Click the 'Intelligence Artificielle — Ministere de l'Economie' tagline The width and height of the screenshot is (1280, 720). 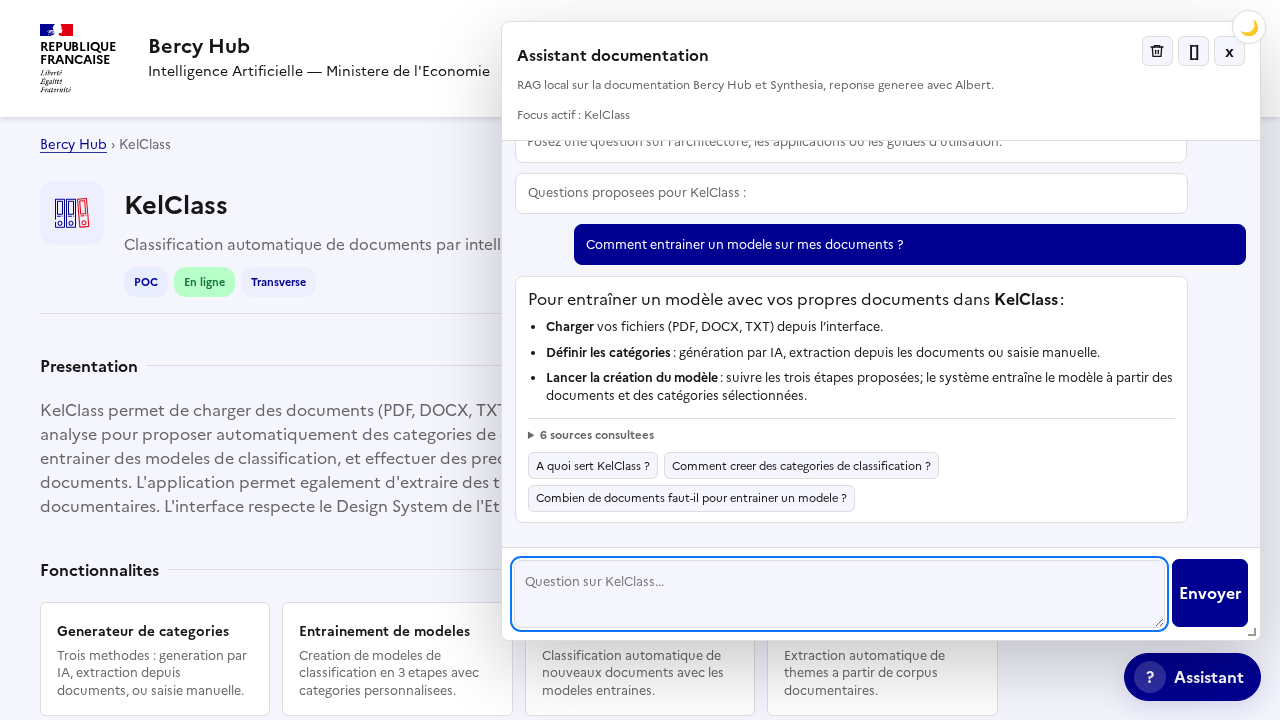319,71
